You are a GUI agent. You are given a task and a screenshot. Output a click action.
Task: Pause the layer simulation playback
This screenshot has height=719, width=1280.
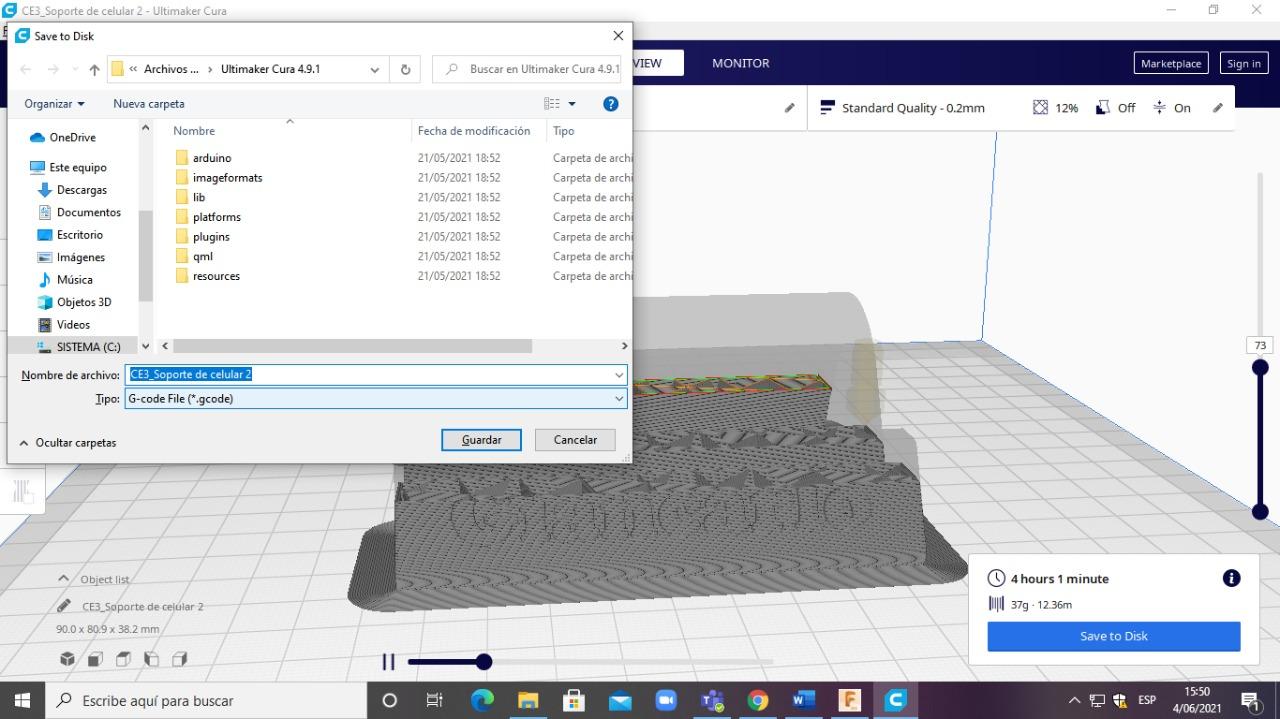[x=388, y=661]
